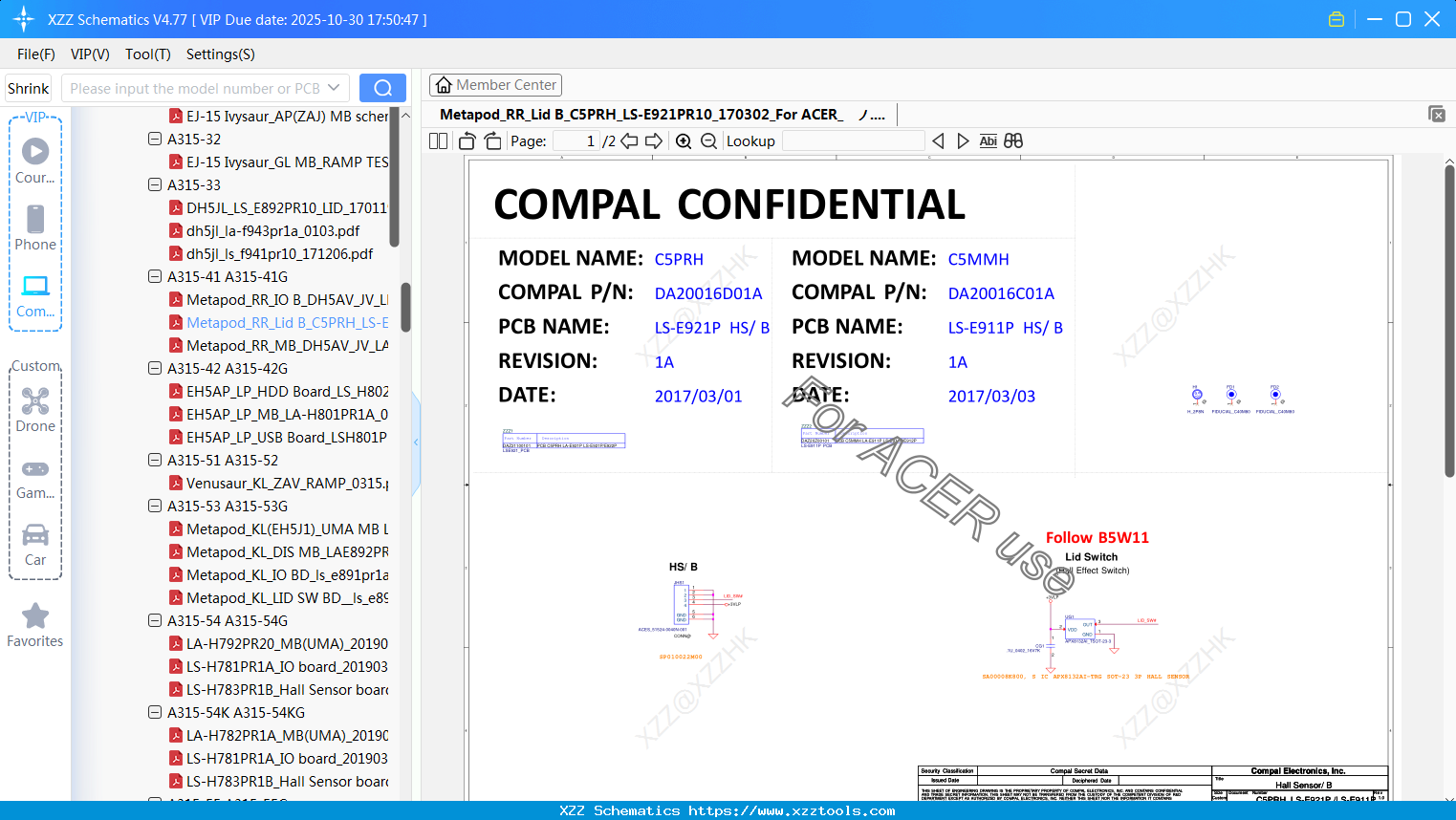Click the page number field

(x=576, y=141)
